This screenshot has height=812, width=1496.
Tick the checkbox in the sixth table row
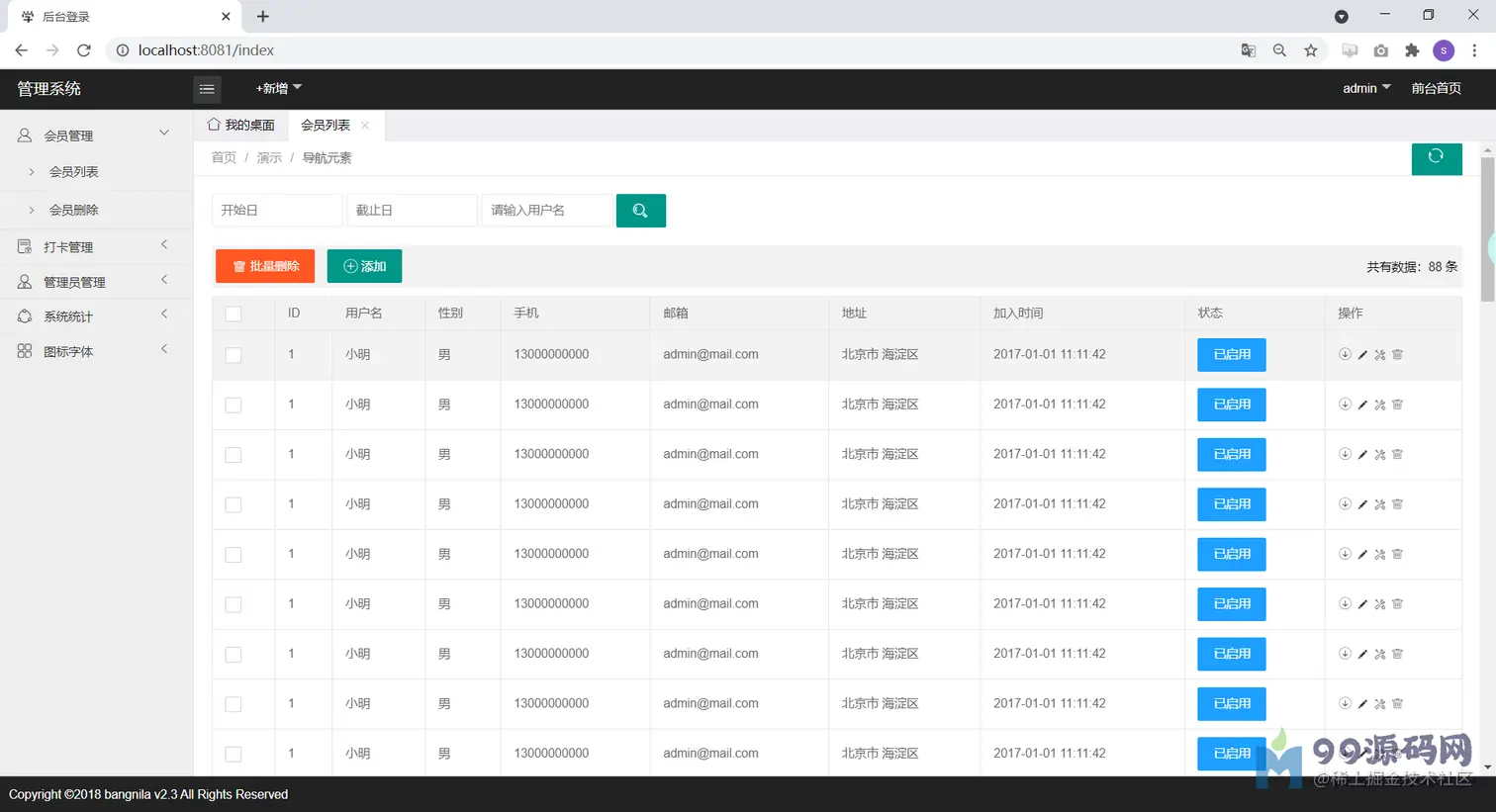point(234,604)
